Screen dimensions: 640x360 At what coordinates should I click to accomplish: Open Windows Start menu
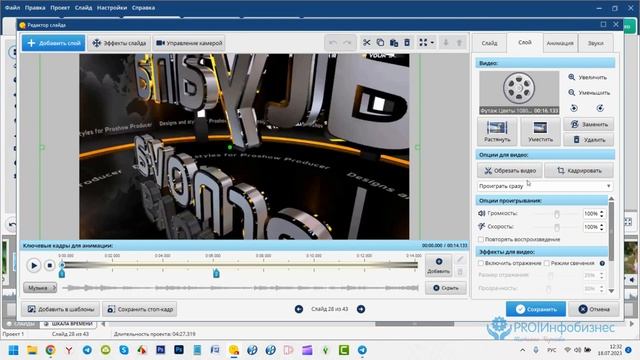[13, 350]
